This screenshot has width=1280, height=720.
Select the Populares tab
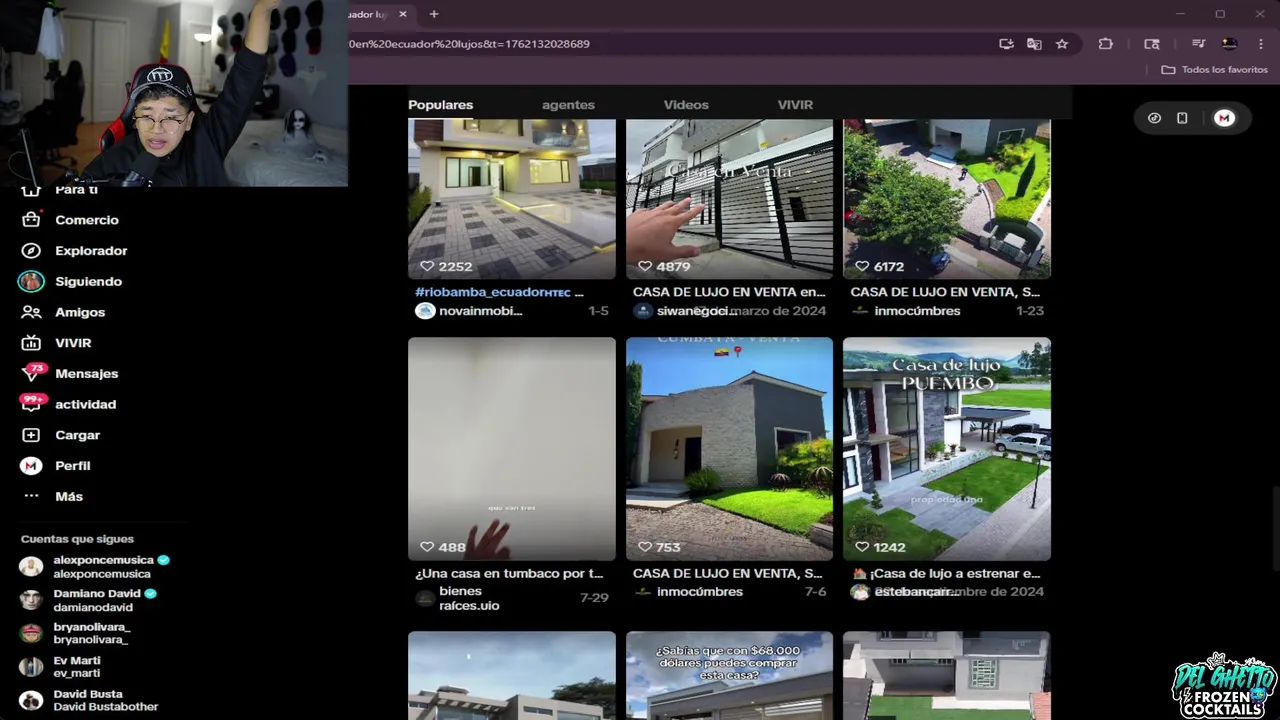(440, 104)
